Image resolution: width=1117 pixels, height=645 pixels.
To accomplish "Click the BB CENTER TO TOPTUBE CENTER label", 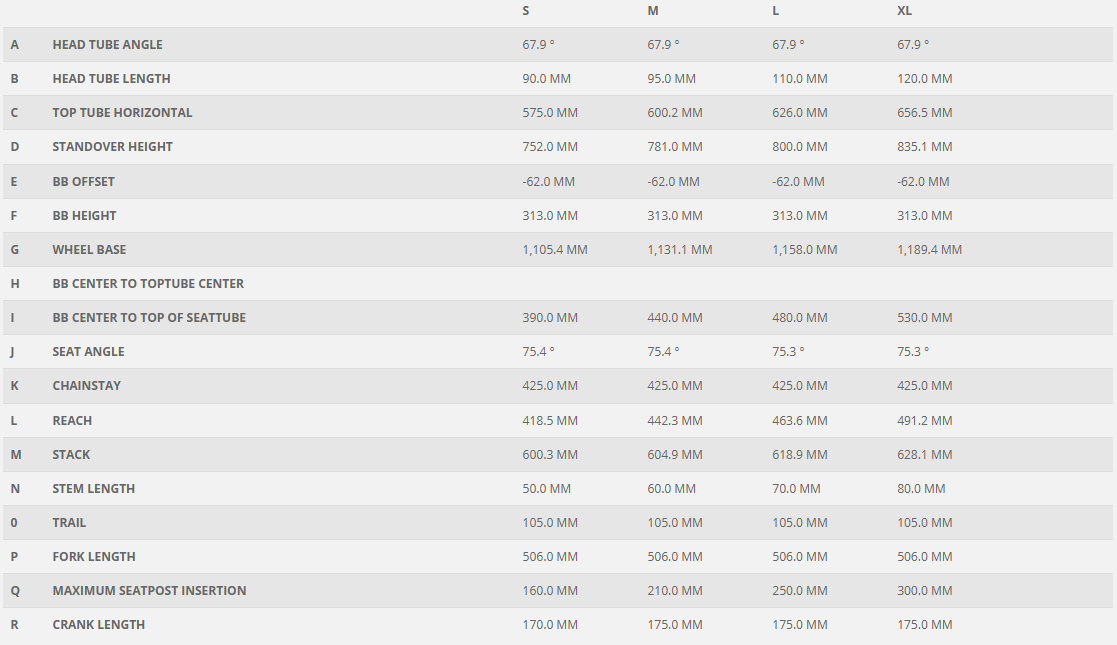I will coord(148,284).
